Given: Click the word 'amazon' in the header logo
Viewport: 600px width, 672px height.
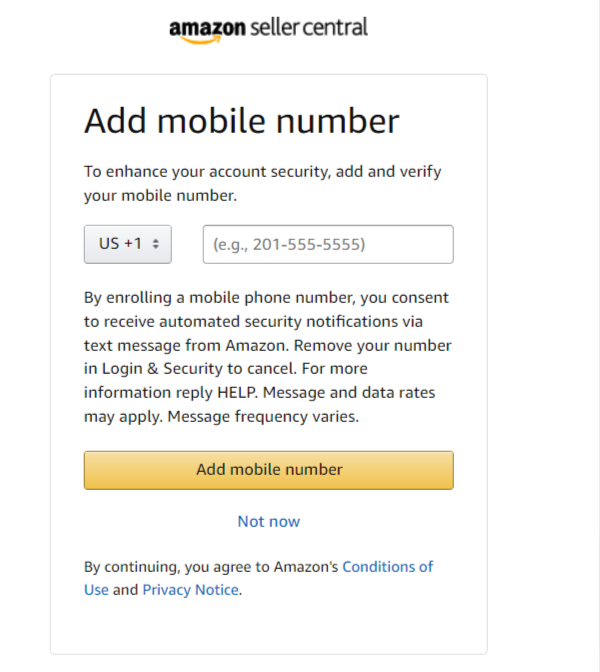Looking at the screenshot, I should [207, 27].
